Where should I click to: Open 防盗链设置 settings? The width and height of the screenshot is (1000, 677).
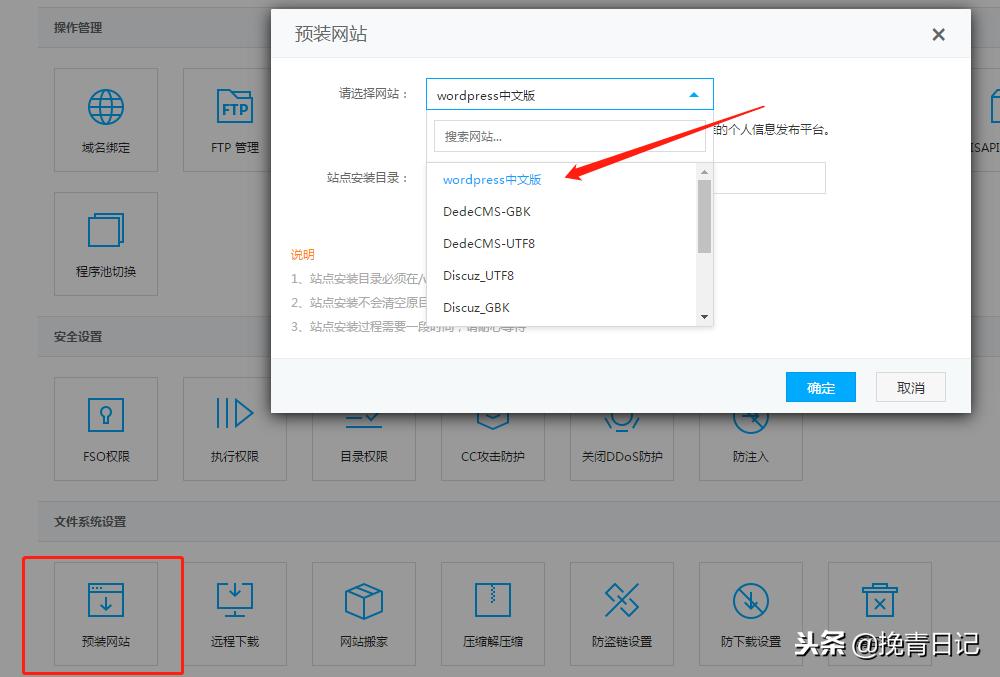621,613
